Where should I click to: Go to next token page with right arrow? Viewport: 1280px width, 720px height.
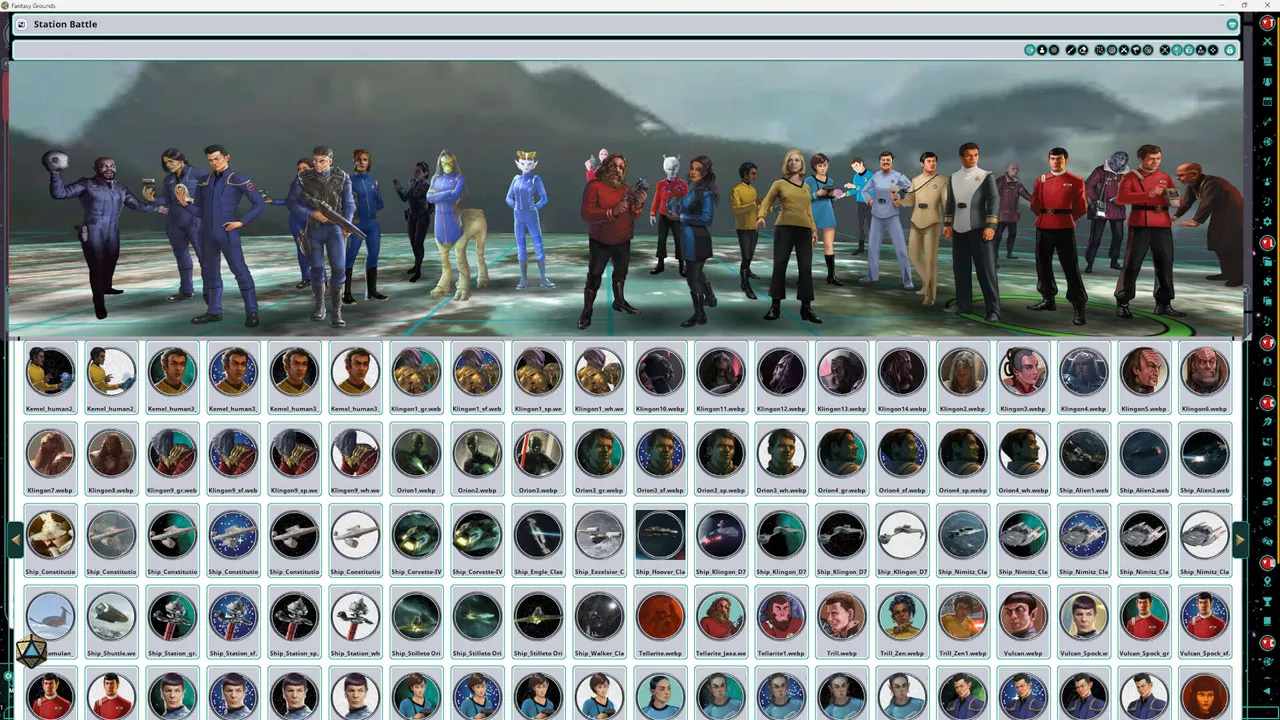point(1240,540)
